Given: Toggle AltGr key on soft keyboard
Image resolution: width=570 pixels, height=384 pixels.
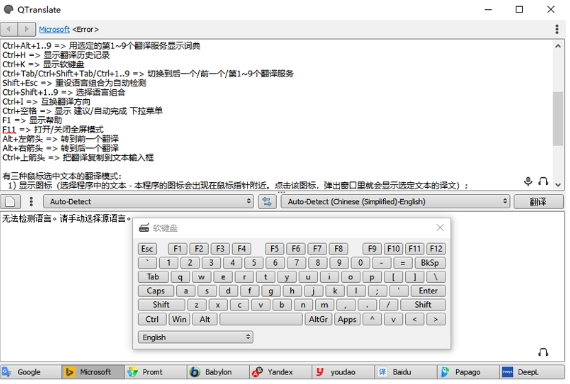Looking at the screenshot, I should (x=318, y=319).
